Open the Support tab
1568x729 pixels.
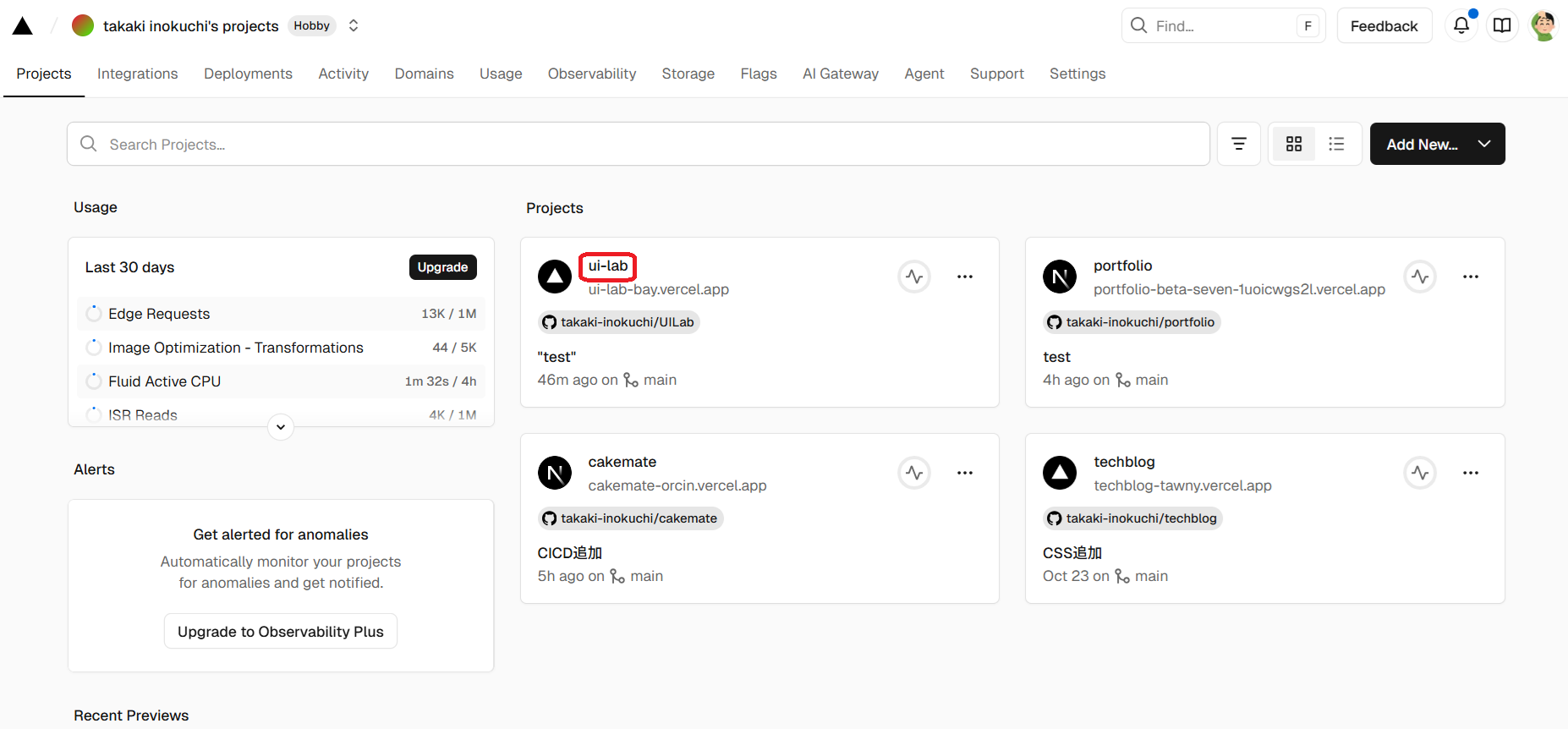(x=997, y=74)
